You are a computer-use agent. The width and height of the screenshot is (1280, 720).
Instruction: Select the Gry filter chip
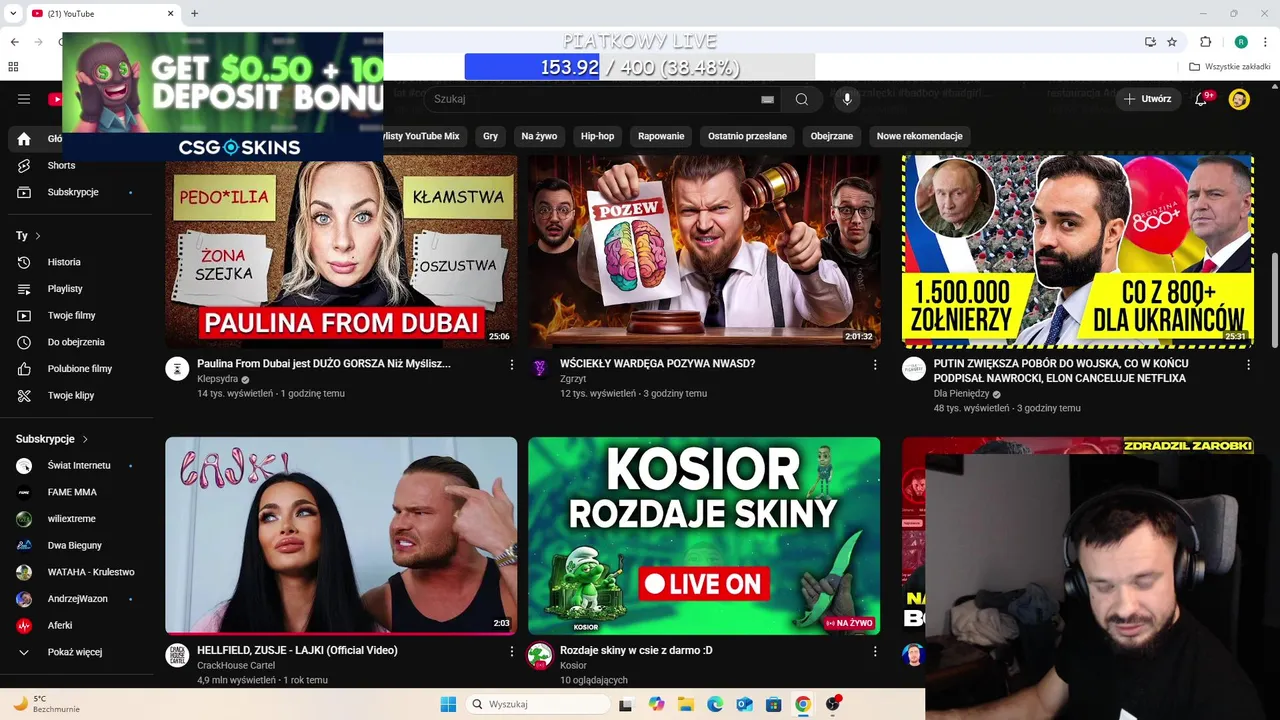click(x=490, y=136)
